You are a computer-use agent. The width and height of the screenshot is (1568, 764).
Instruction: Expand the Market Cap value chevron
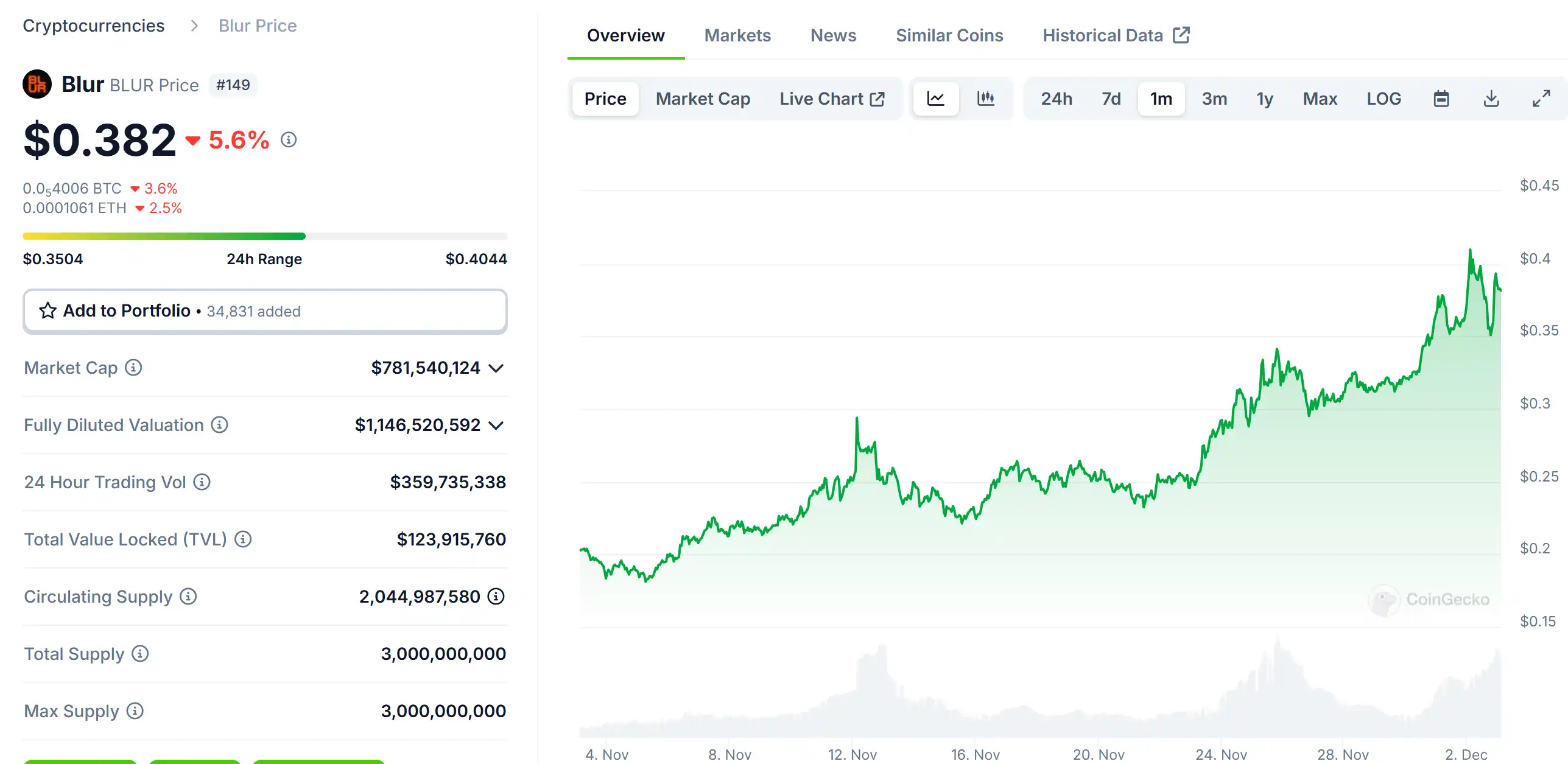click(x=496, y=368)
